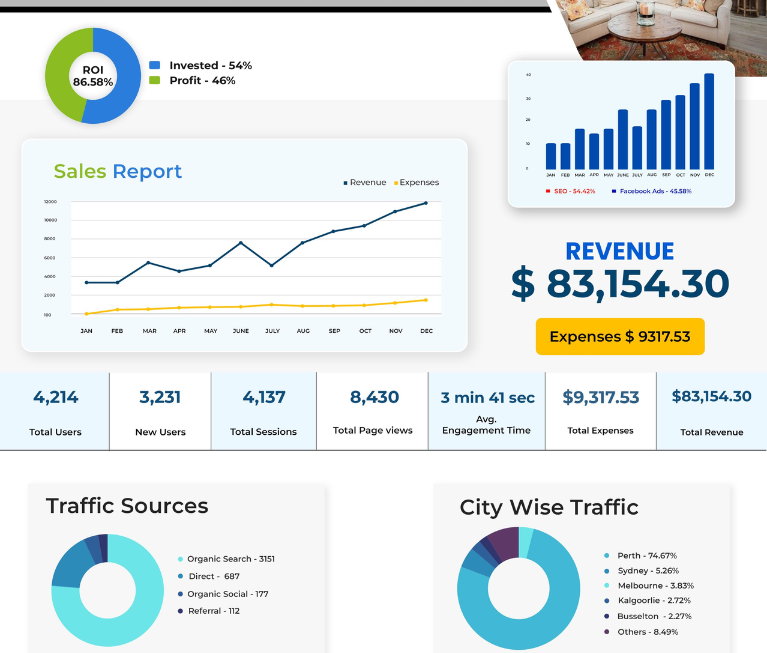Select the Total Sessions 4,137 card
767x653 pixels.
pos(264,411)
